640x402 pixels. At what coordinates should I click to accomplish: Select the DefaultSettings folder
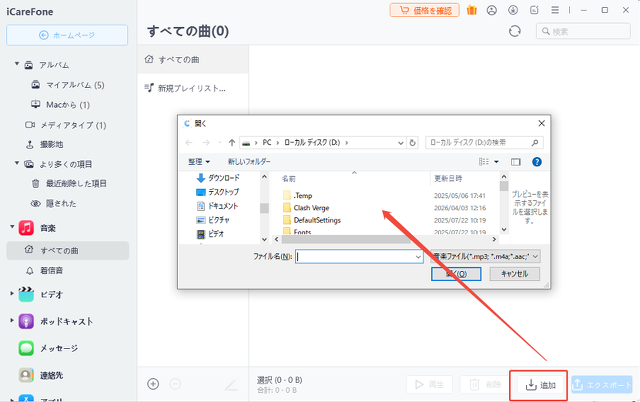click(x=312, y=220)
